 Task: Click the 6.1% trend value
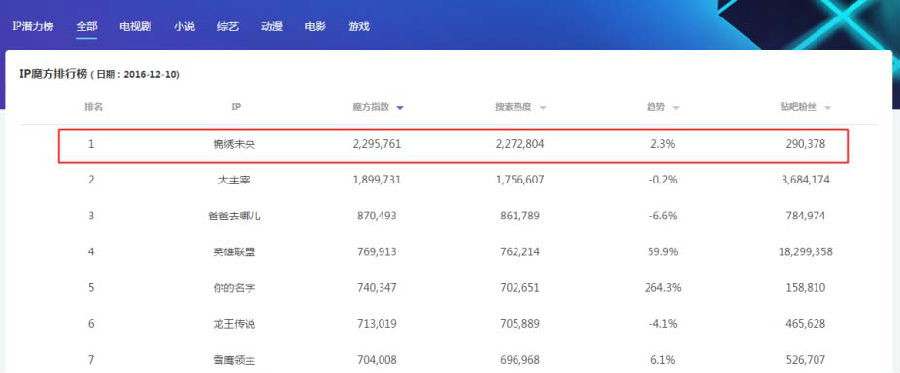click(x=662, y=360)
